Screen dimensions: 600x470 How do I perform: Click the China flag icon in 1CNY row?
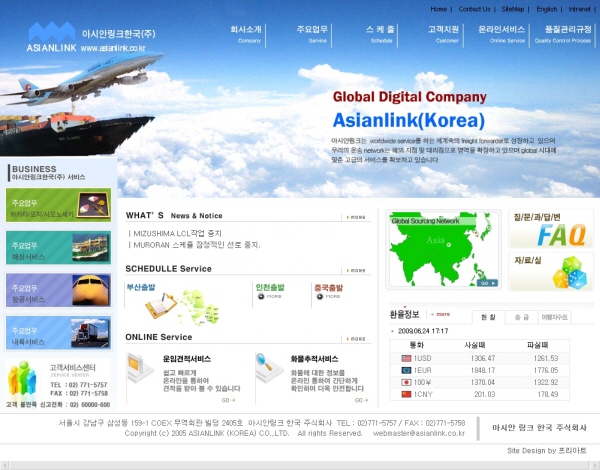click(x=406, y=394)
